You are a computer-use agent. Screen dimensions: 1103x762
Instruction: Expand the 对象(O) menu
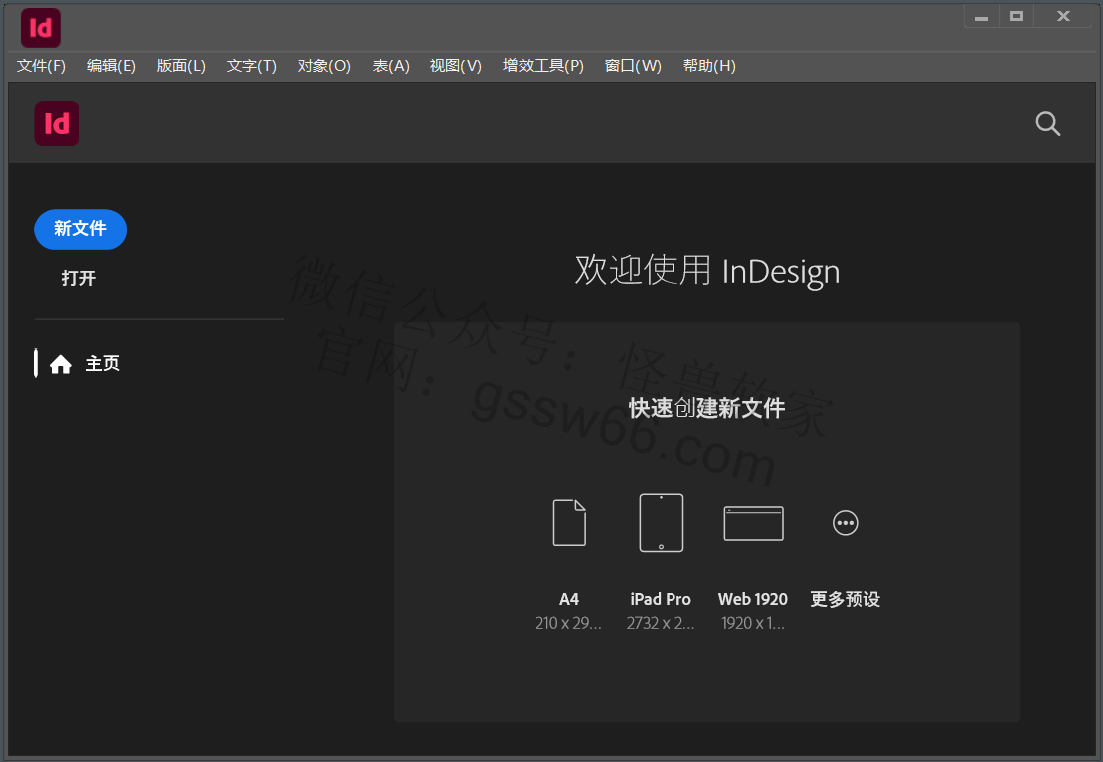[324, 66]
